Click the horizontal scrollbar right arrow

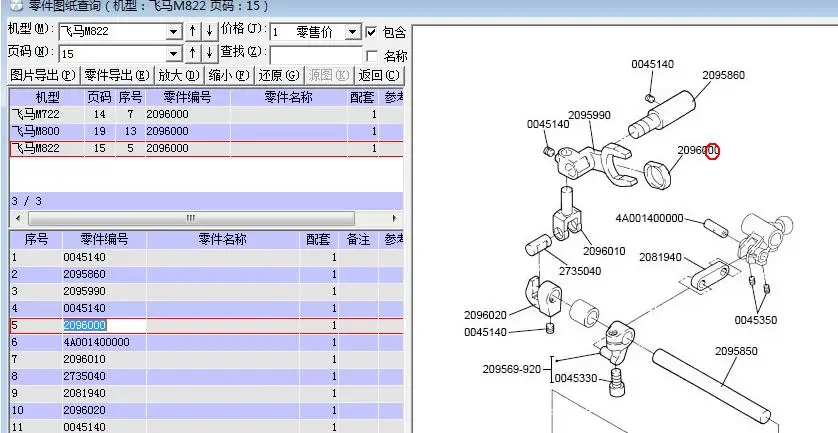click(395, 218)
